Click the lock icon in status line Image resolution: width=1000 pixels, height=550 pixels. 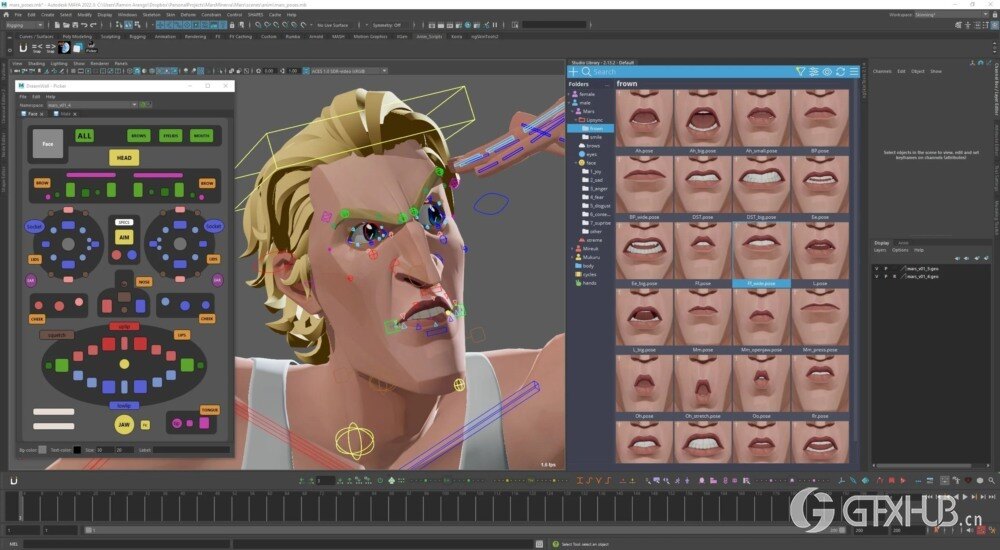(x=232, y=25)
